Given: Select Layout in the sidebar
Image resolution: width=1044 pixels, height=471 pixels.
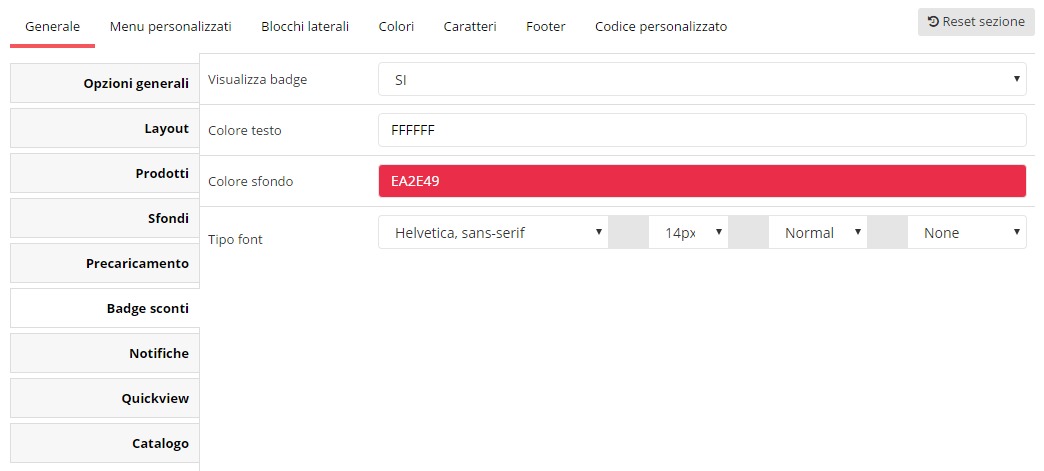Looking at the screenshot, I should tap(105, 129).
